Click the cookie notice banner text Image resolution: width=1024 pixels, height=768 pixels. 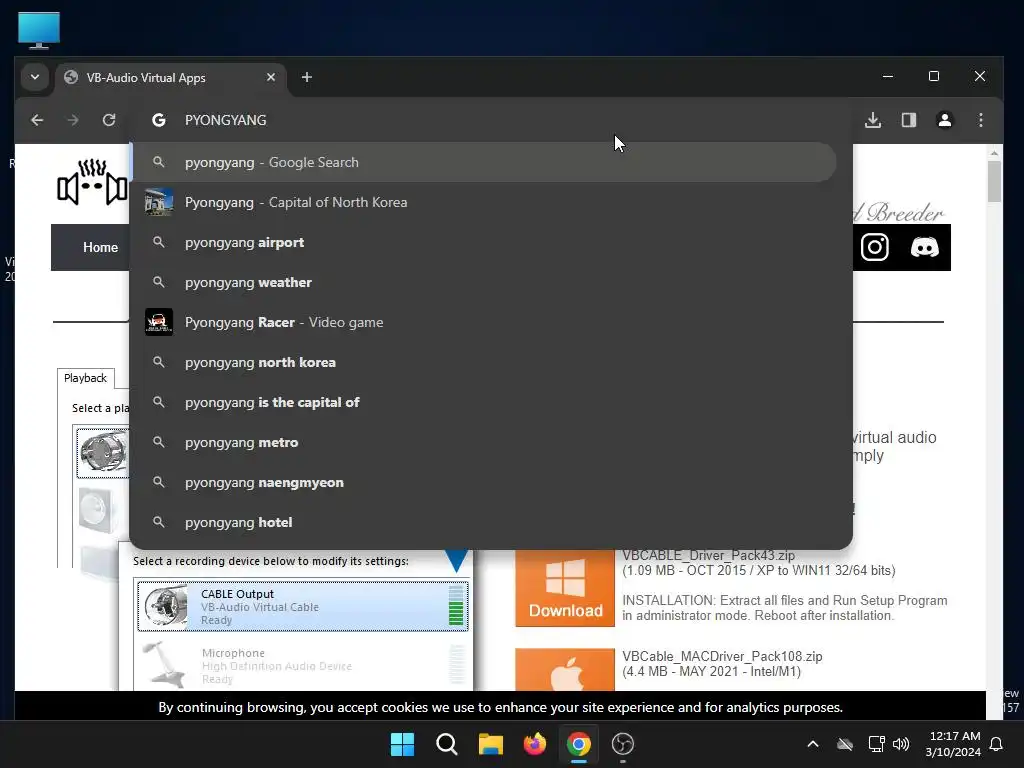click(500, 707)
